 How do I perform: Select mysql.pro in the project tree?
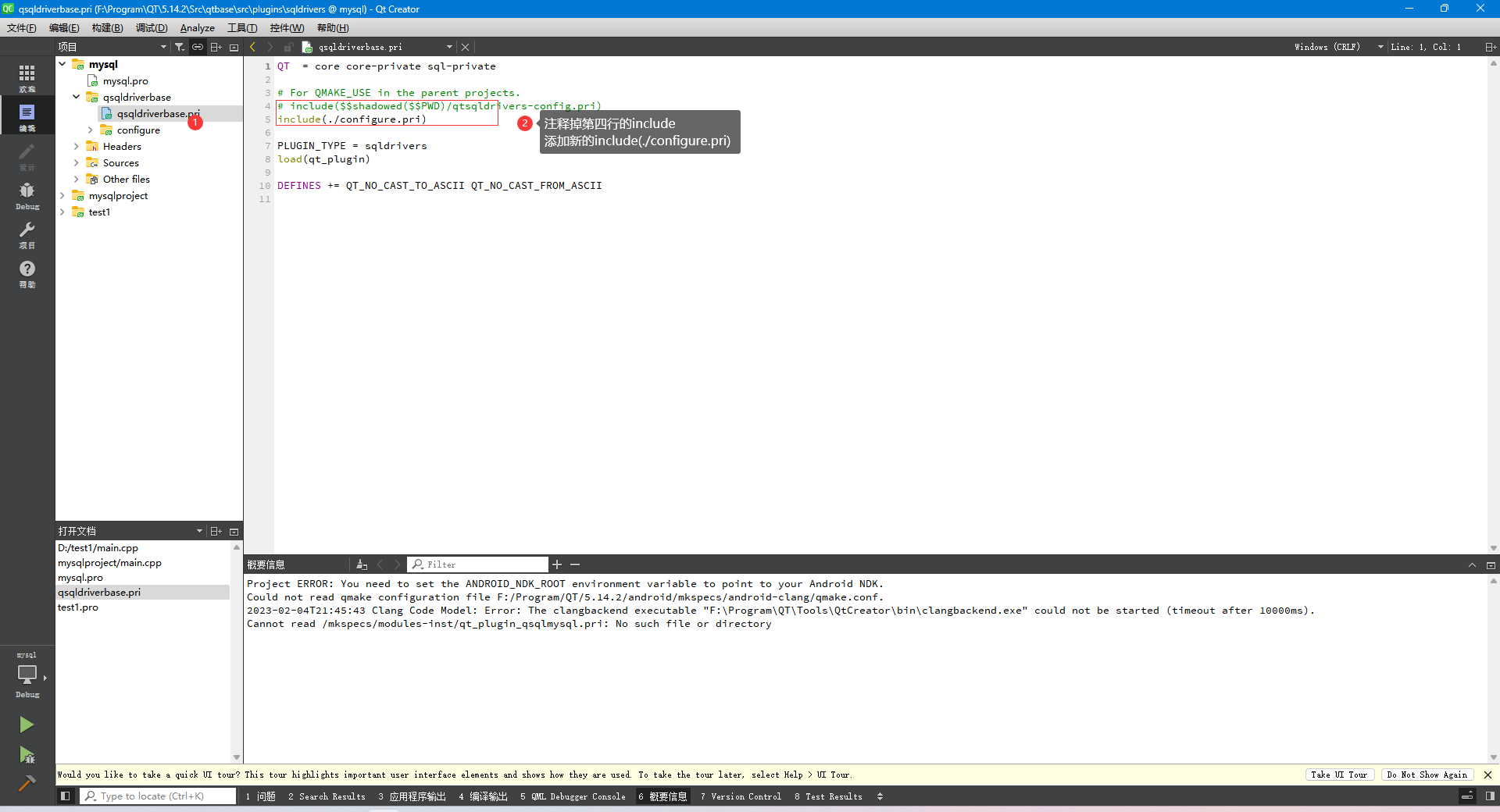tap(127, 80)
